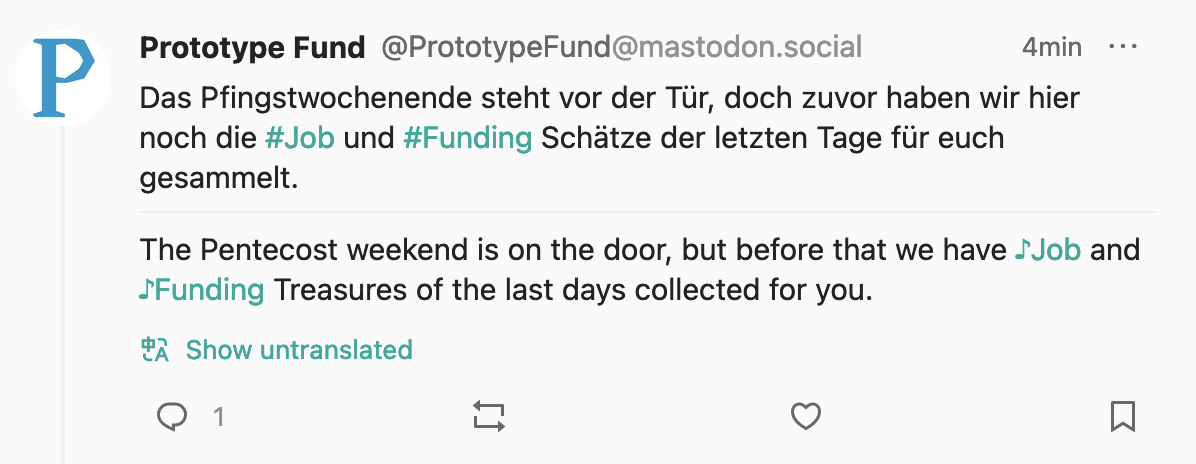1196x464 pixels.
Task: Open the @PrototypeFund@mastodon.social handle
Action: click(x=622, y=47)
